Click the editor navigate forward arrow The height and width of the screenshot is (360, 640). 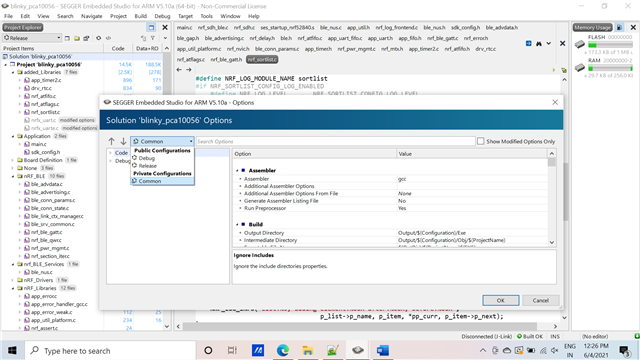pyautogui.click(x=189, y=70)
